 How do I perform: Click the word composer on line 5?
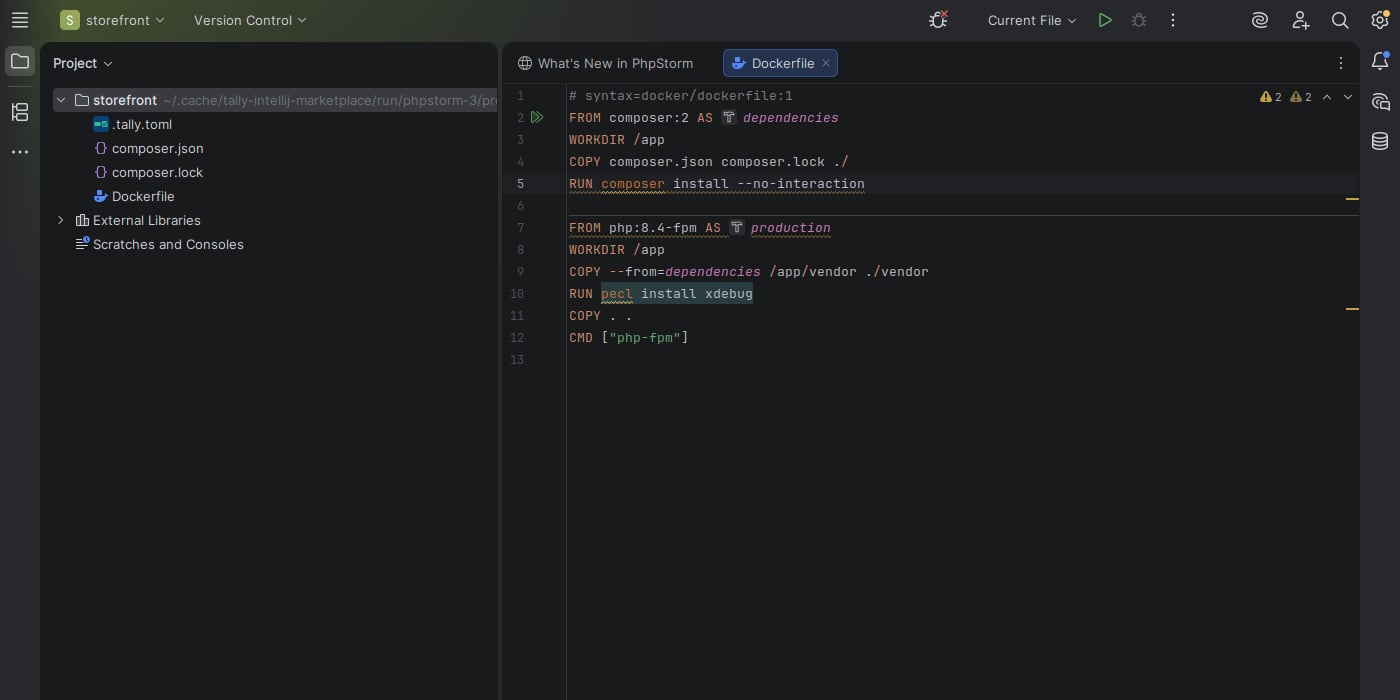[633, 183]
